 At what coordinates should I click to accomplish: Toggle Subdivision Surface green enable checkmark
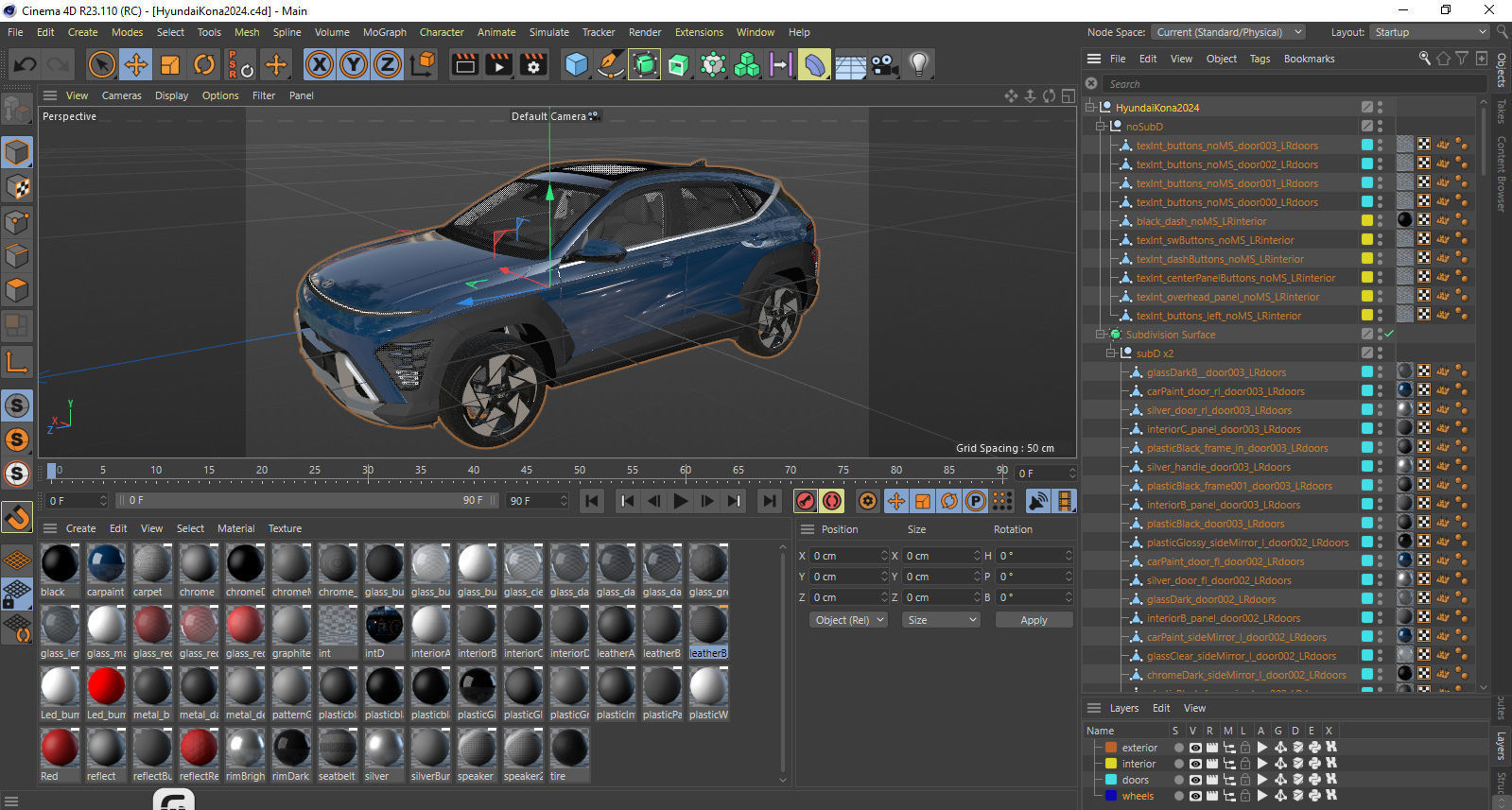point(1388,334)
